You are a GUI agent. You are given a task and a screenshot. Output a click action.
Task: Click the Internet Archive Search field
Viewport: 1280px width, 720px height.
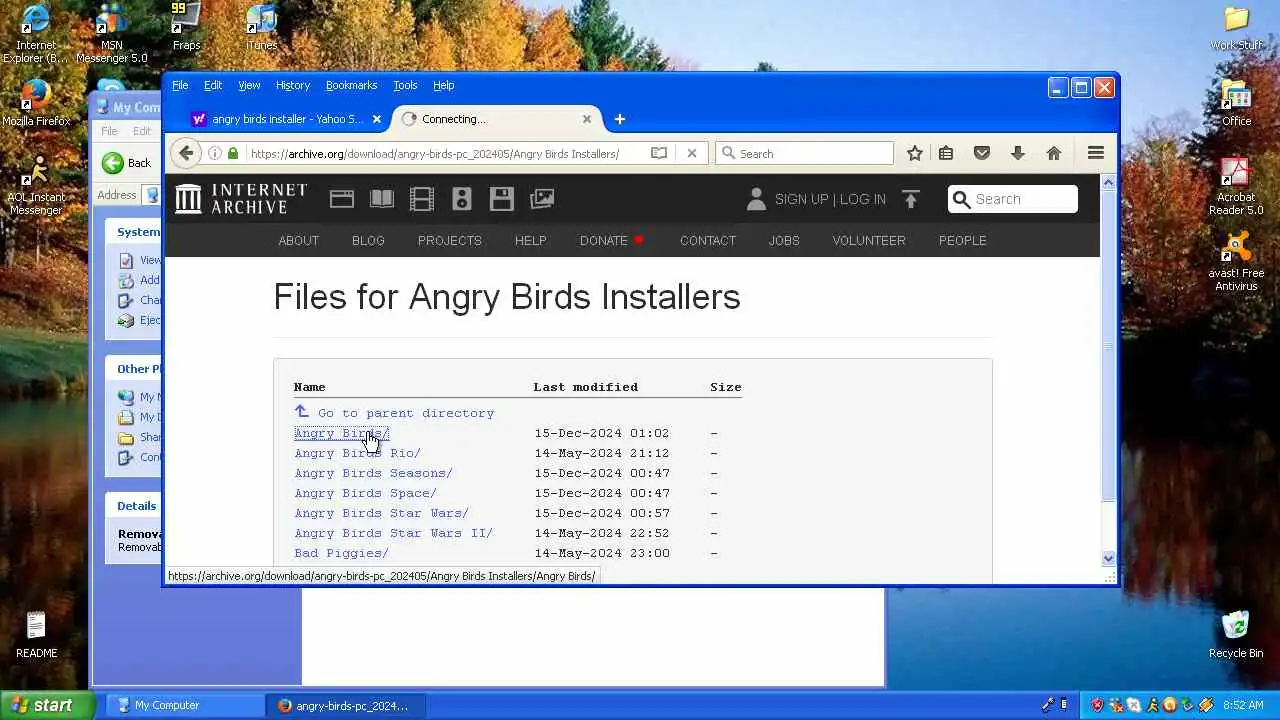coord(1013,199)
